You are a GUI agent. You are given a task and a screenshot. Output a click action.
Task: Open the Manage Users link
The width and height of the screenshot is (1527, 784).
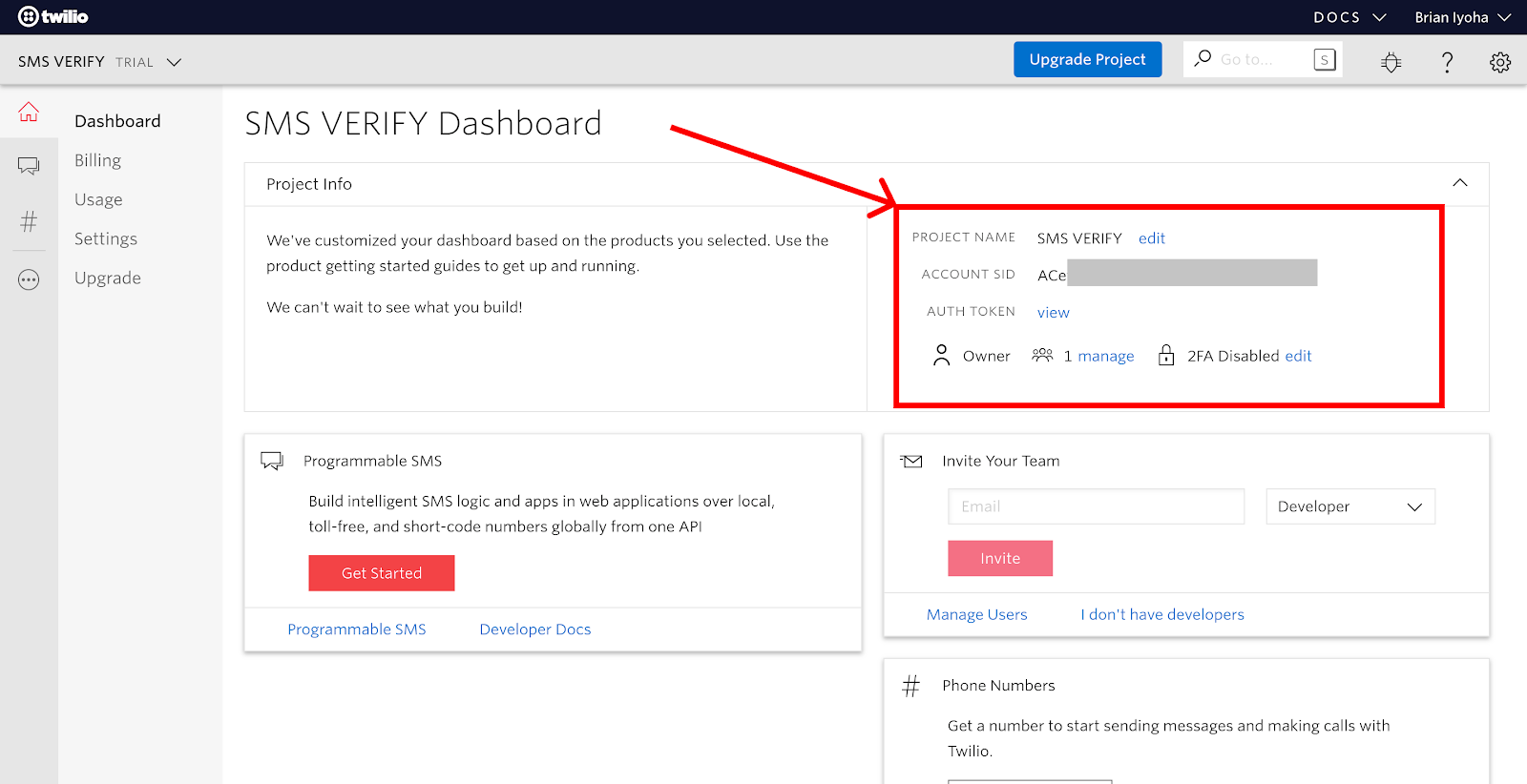[977, 614]
